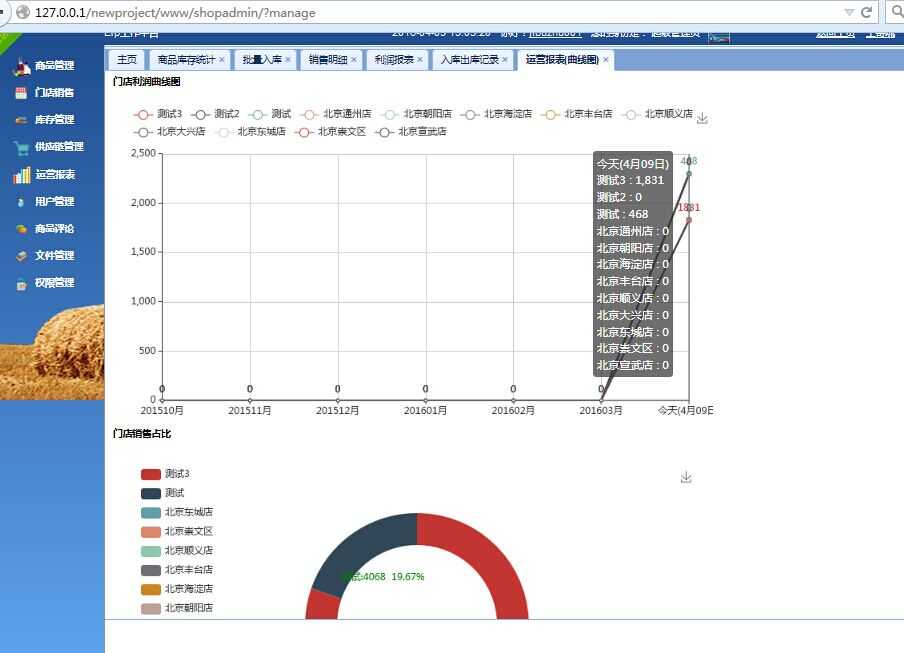Click the user avatar thumbnail in header
The width and height of the screenshot is (904, 653).
[x=719, y=36]
